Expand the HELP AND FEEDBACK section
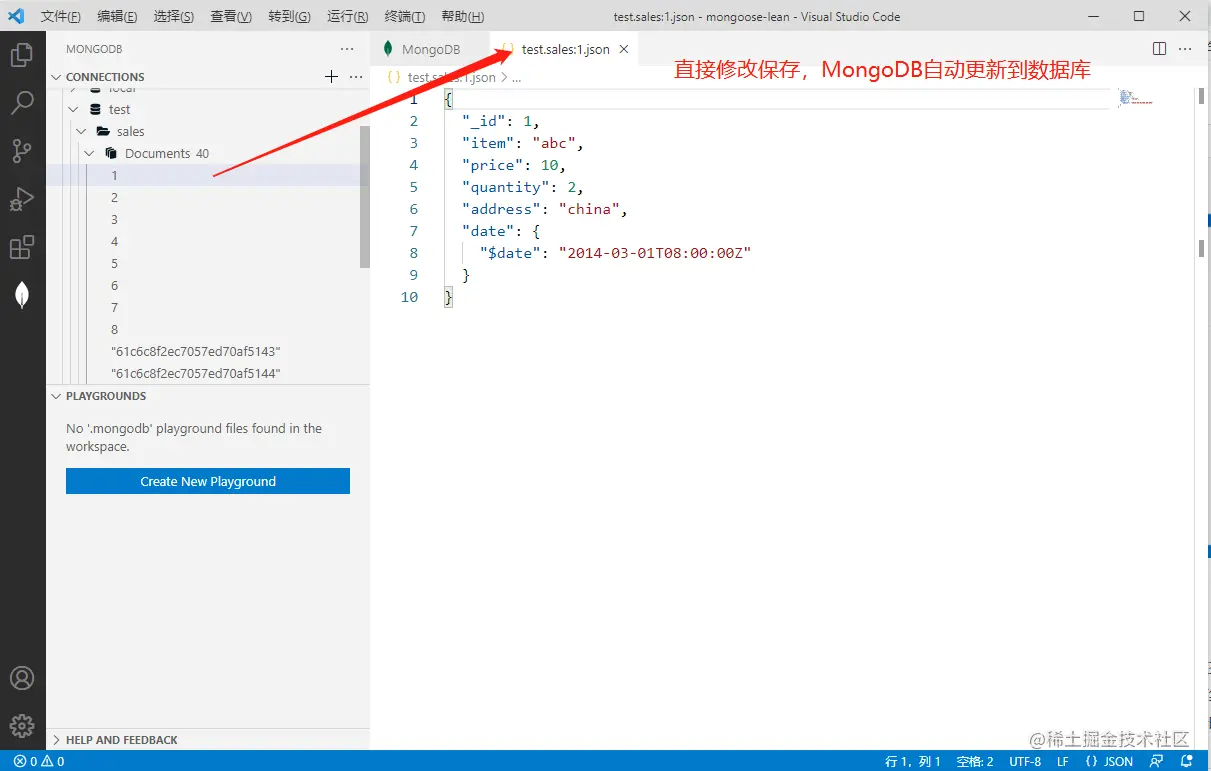 (x=57, y=739)
